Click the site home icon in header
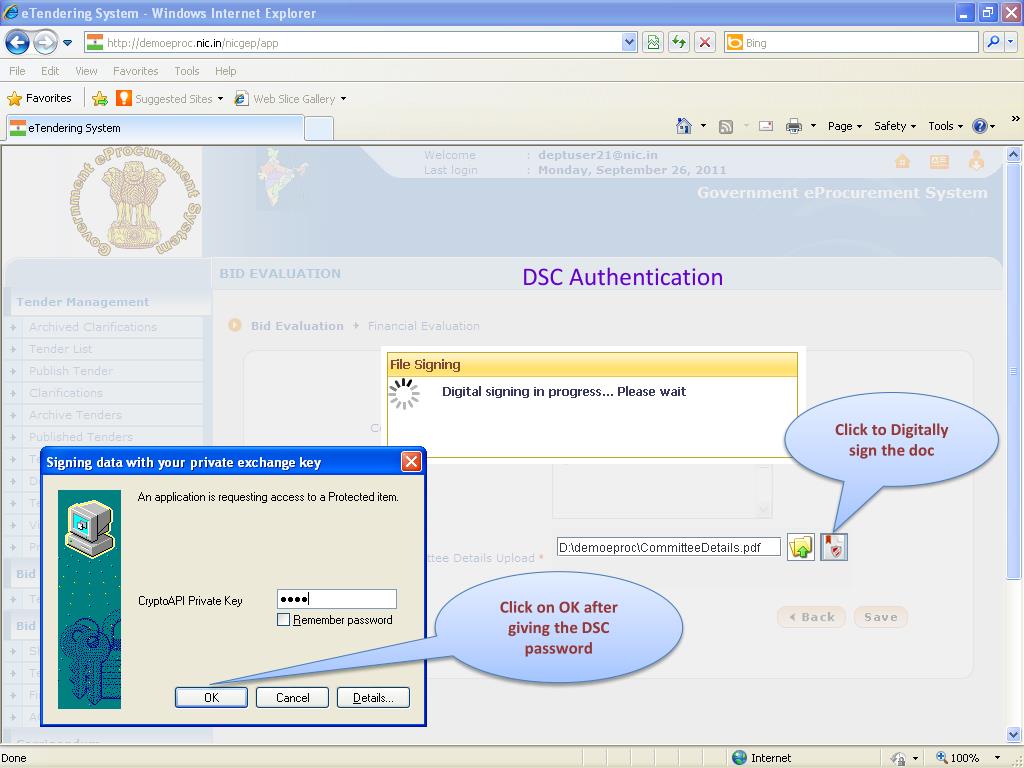This screenshot has width=1024, height=768. pyautogui.click(x=903, y=161)
